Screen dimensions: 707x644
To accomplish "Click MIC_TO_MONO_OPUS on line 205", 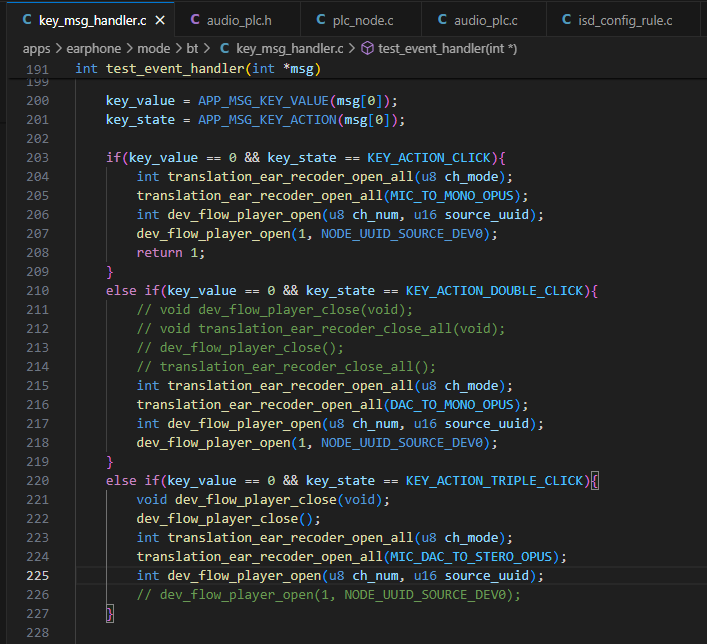I will click(x=452, y=196).
